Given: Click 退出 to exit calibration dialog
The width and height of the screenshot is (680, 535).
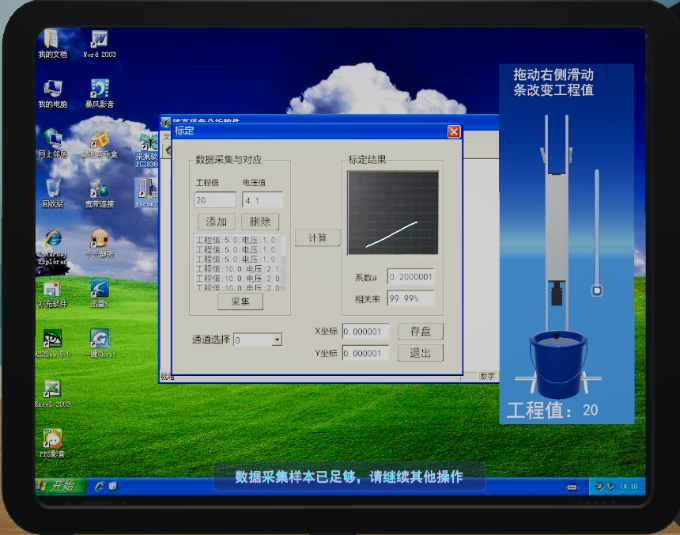Looking at the screenshot, I should pos(420,353).
